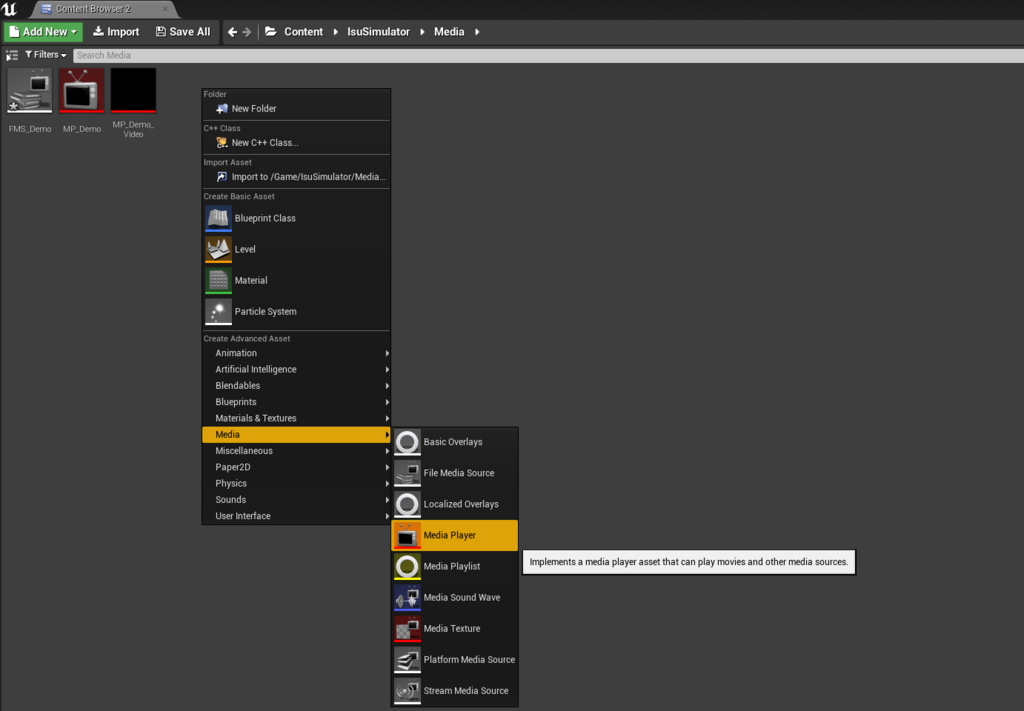Expand the arrow after Content breadcrumb
The height and width of the screenshot is (711, 1024).
336,31
